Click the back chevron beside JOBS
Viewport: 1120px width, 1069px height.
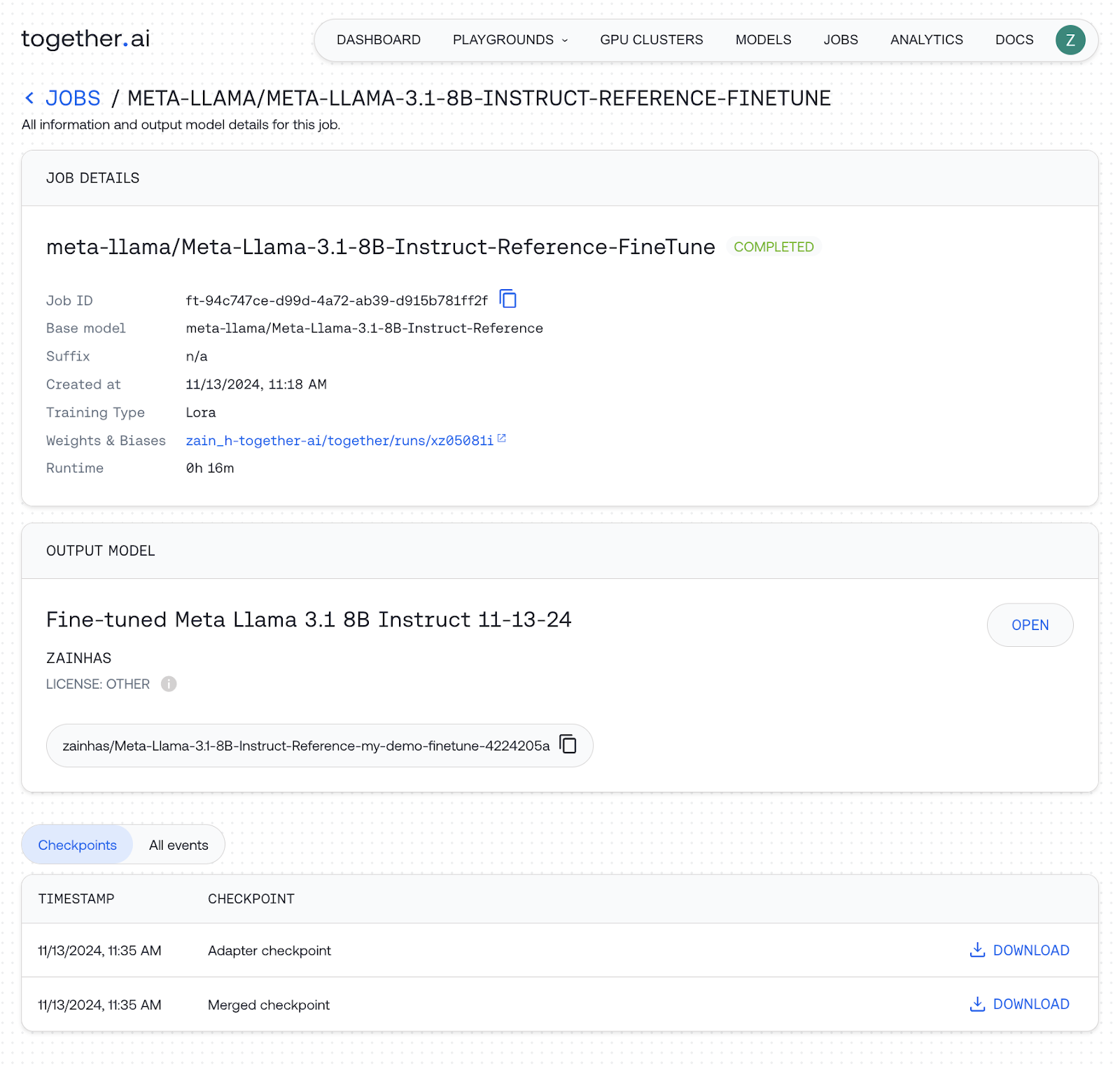click(x=29, y=98)
